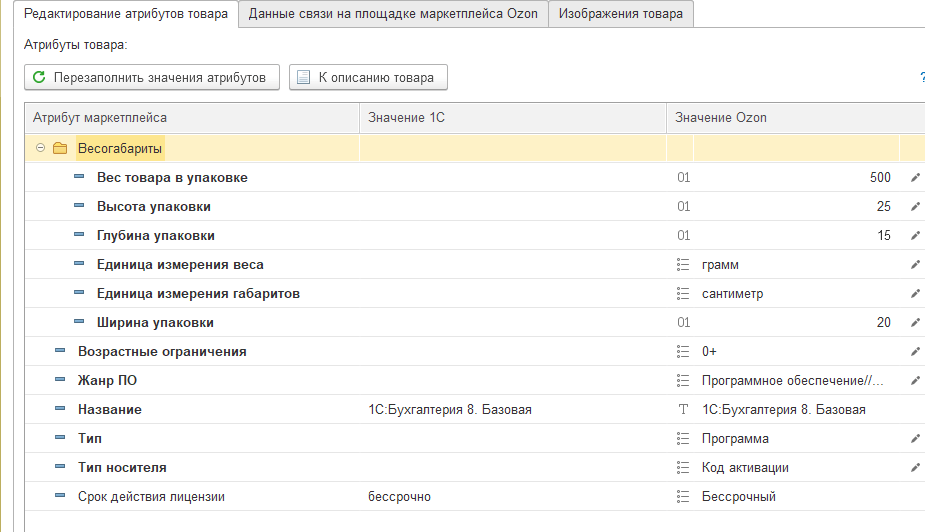Click Ozon value грамм
The image size is (925, 532).
(720, 265)
